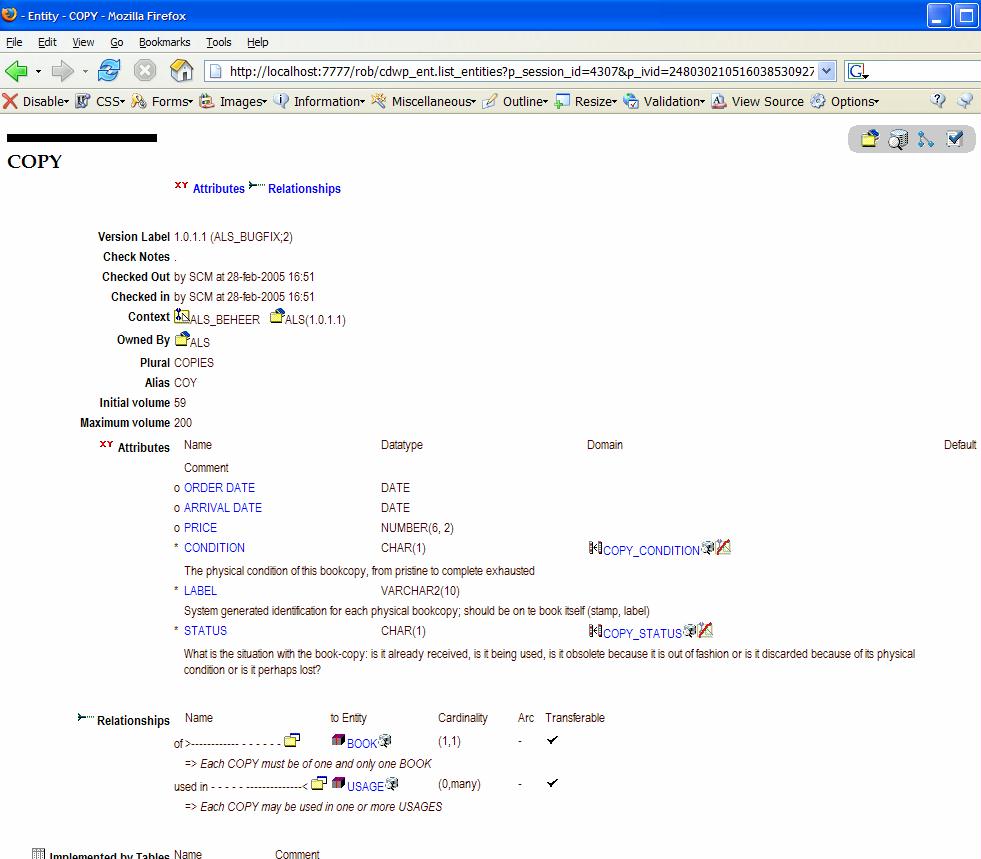981x859 pixels.
Task: Click the folder icon in the Owned By row
Action: click(x=182, y=338)
